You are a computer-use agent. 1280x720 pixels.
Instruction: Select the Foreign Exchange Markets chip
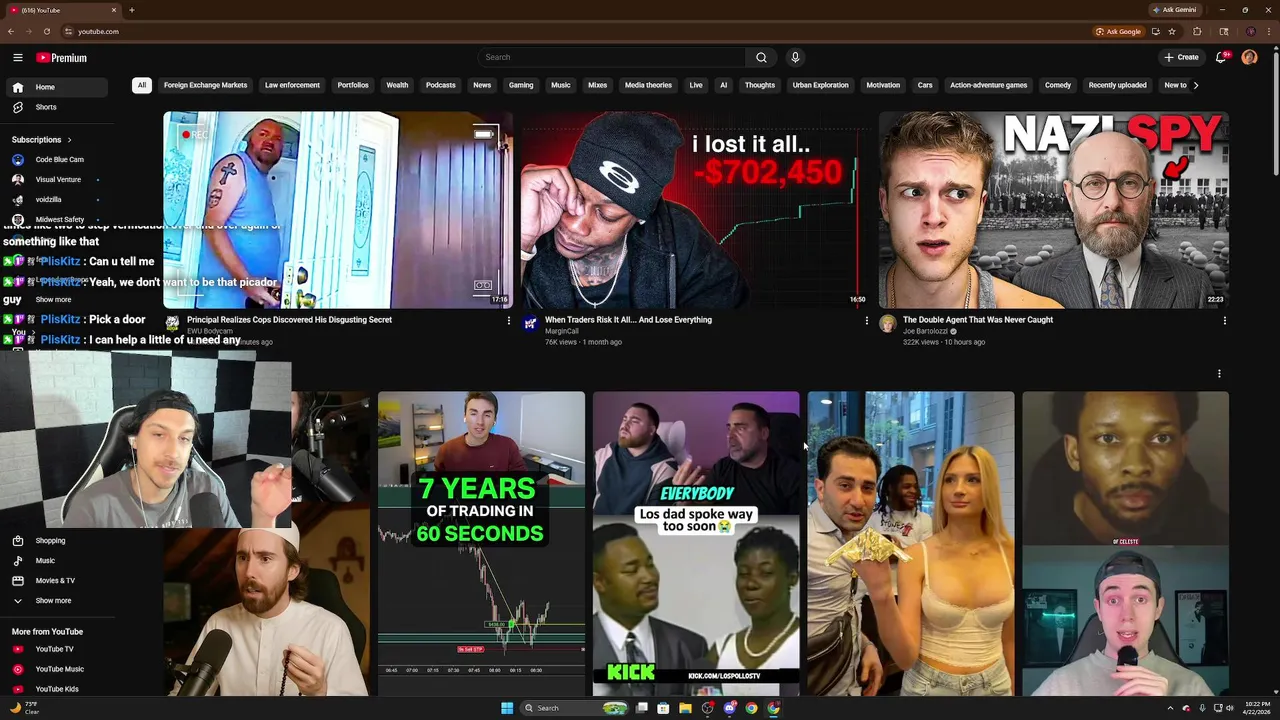205,85
